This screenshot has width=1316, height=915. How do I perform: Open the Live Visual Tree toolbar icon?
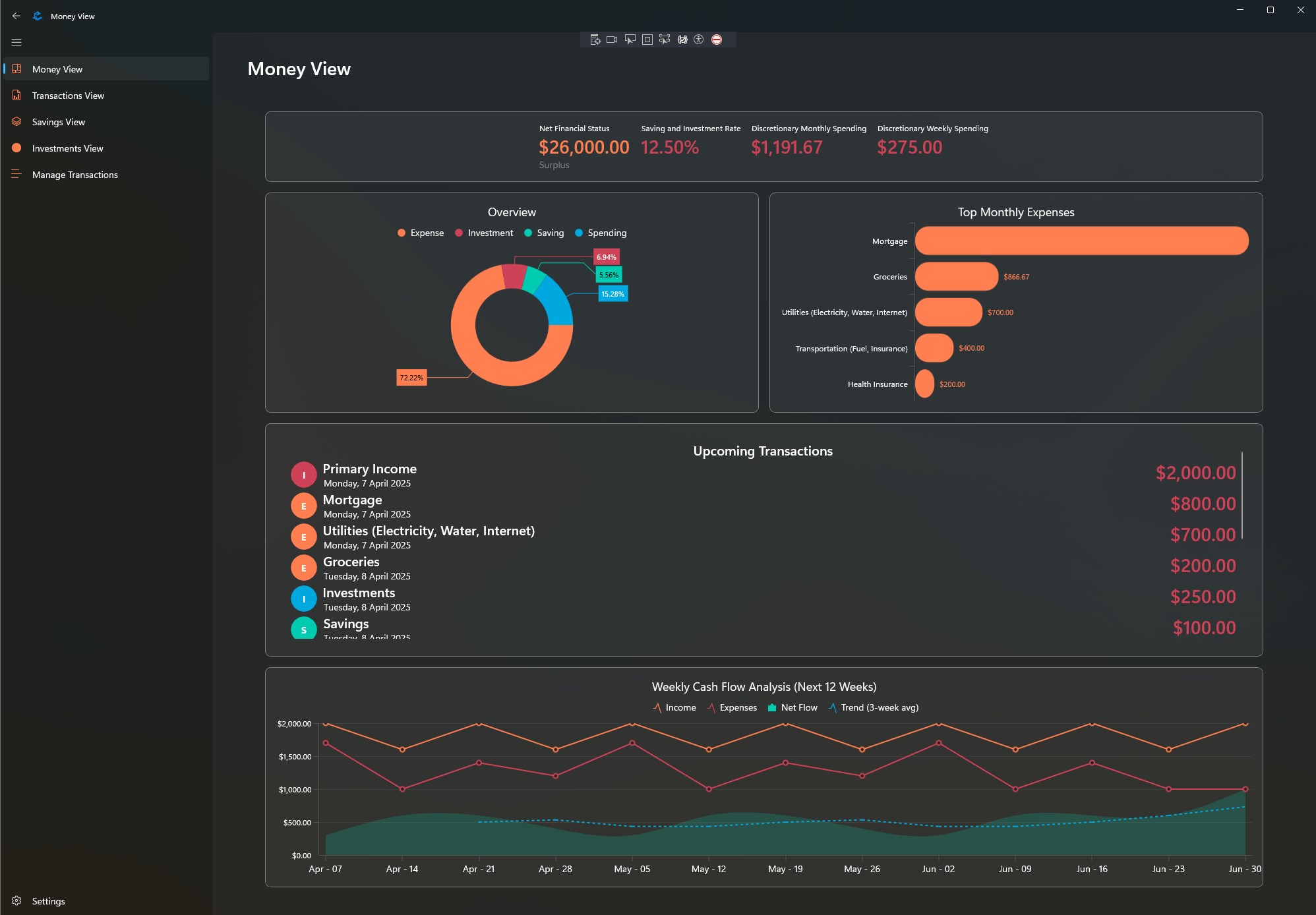pyautogui.click(x=595, y=40)
